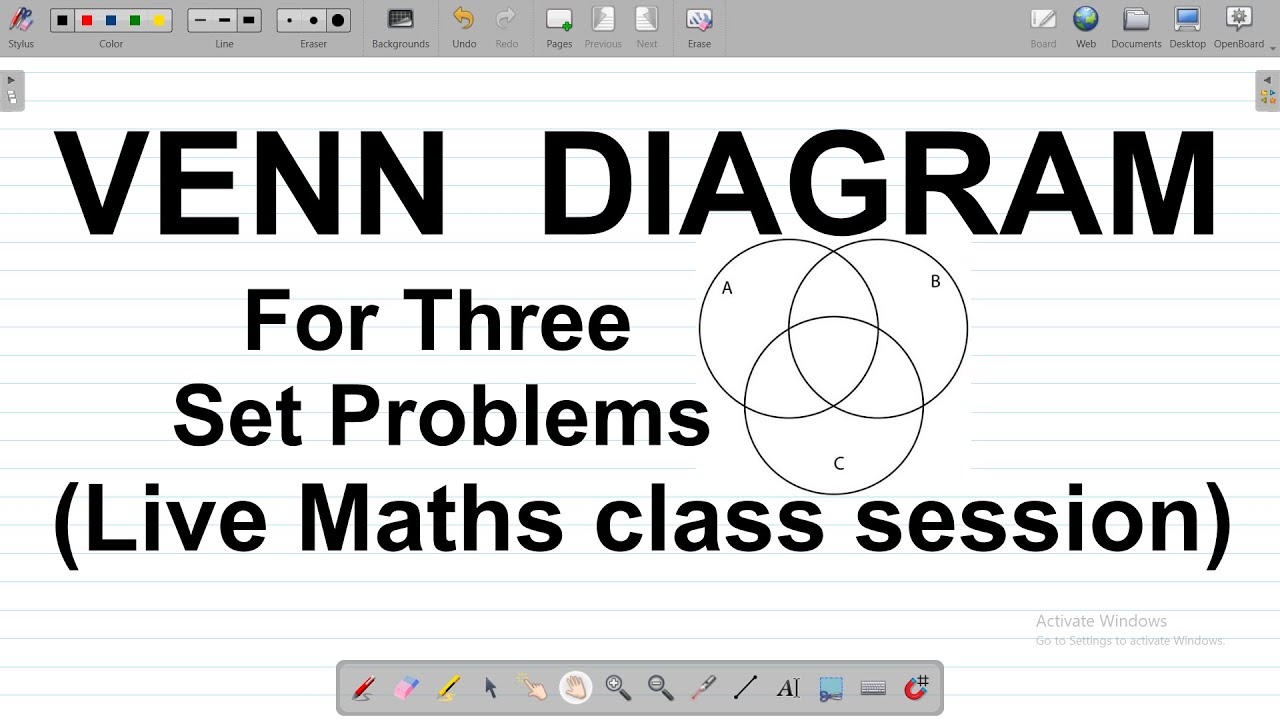This screenshot has width=1280, height=720.
Task: Go to the Next page
Action: 647,27
